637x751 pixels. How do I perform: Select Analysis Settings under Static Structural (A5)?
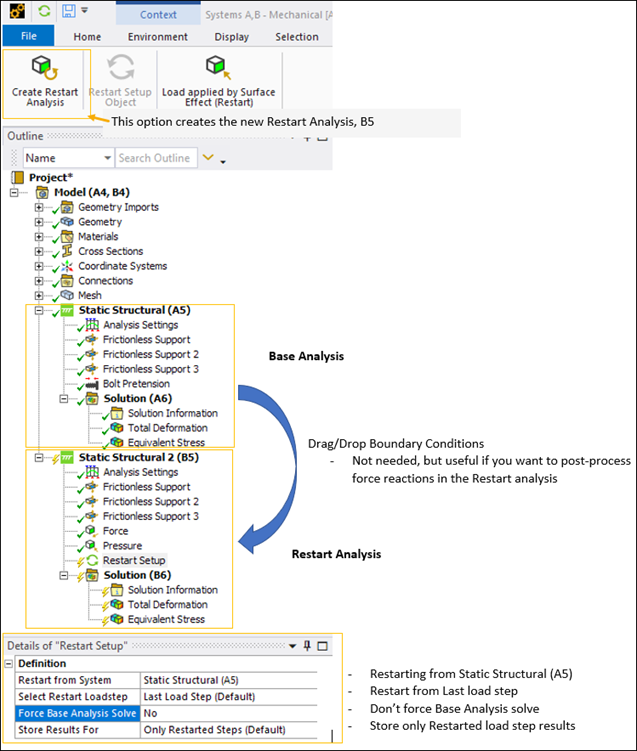(x=140, y=325)
